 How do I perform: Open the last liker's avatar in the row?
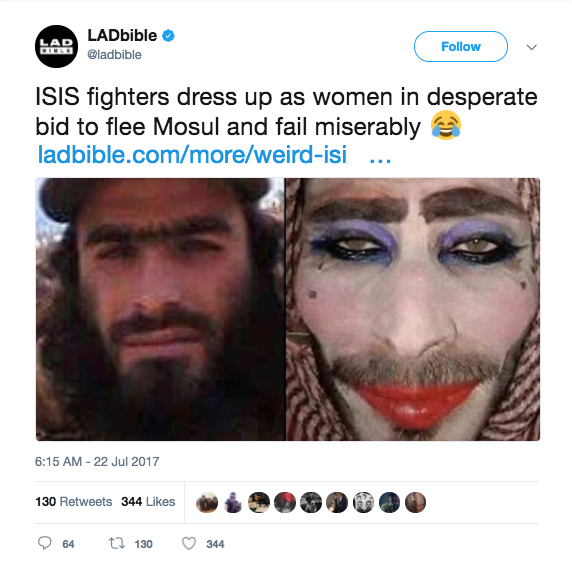pos(415,502)
